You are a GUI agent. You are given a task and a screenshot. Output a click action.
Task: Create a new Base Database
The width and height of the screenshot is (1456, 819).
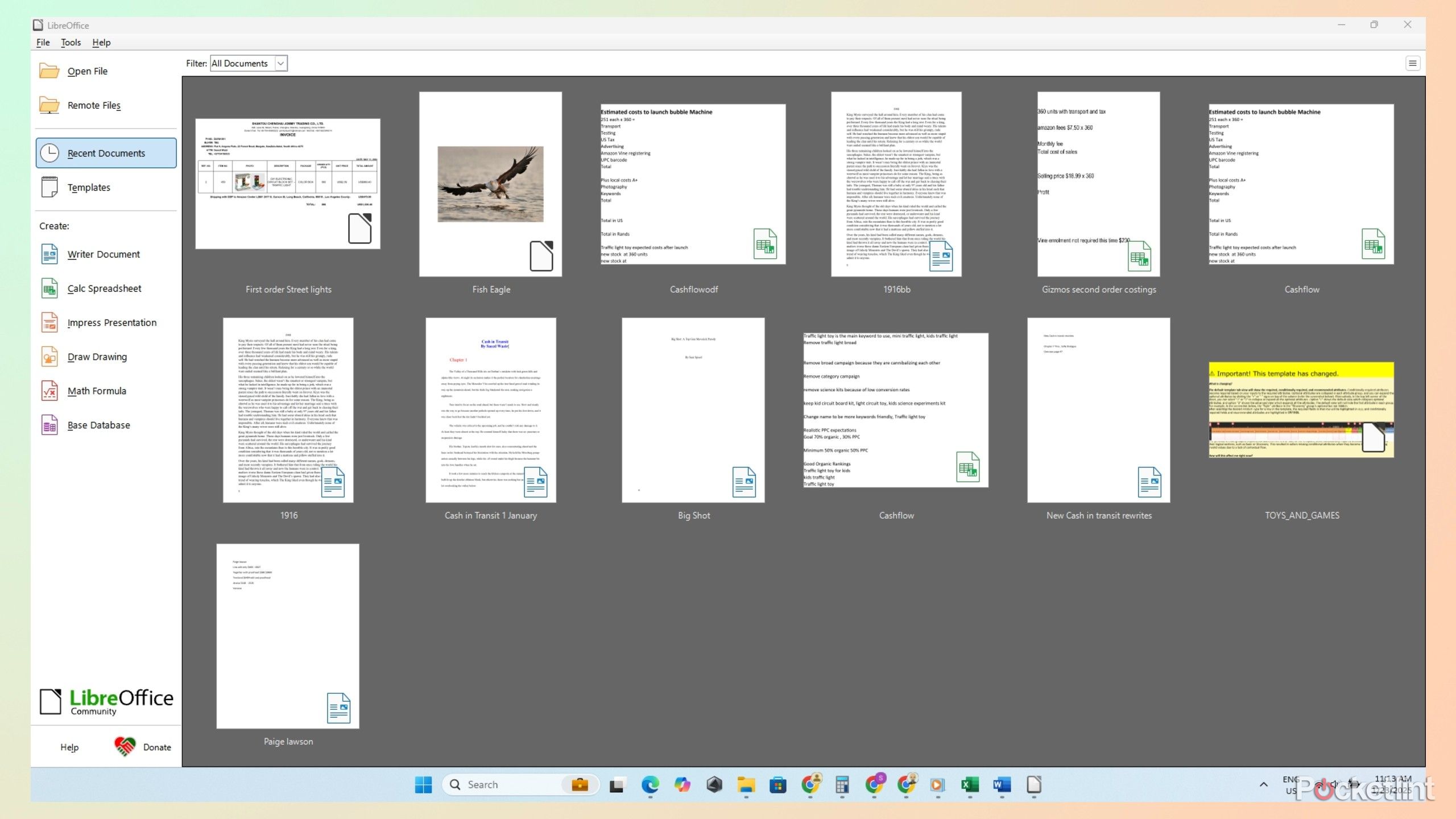(98, 424)
